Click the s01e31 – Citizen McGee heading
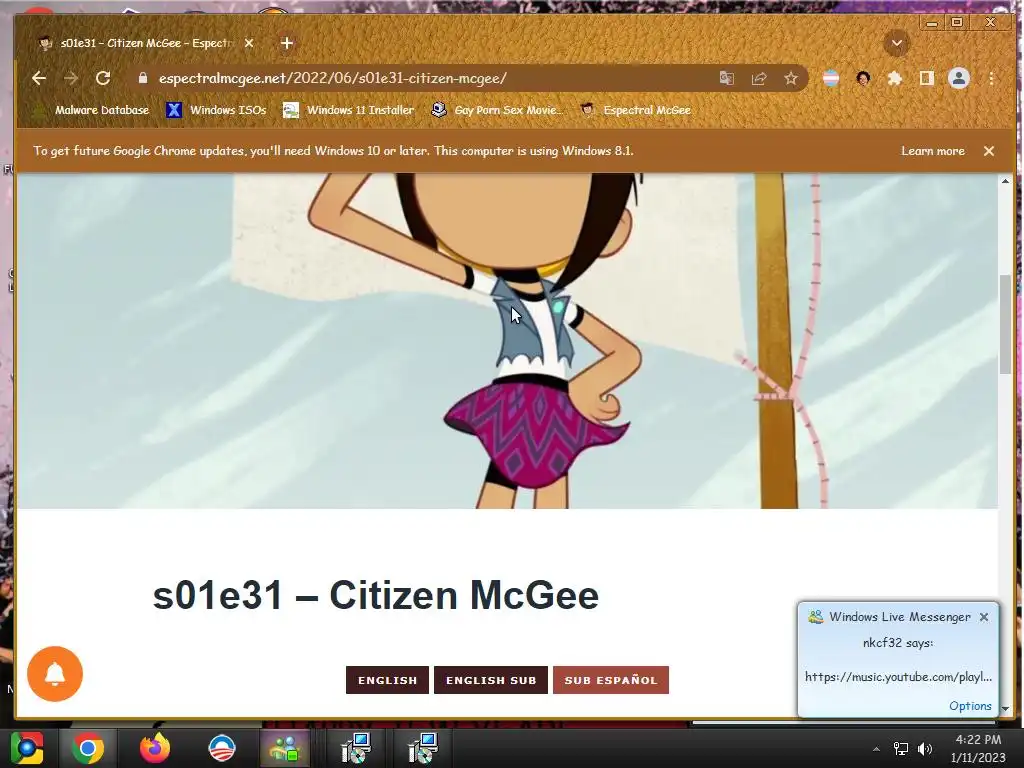The width and height of the screenshot is (1024, 768). point(376,595)
